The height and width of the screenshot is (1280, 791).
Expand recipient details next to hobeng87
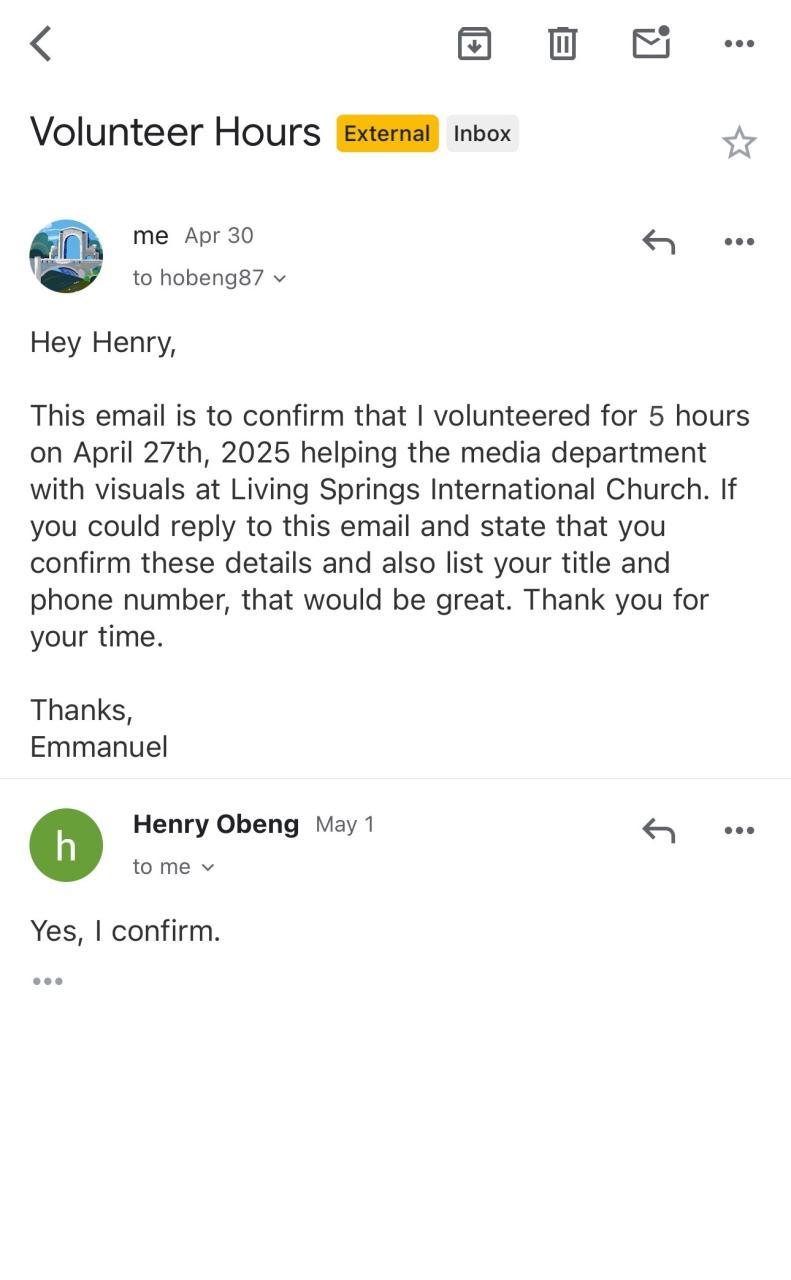(x=279, y=278)
